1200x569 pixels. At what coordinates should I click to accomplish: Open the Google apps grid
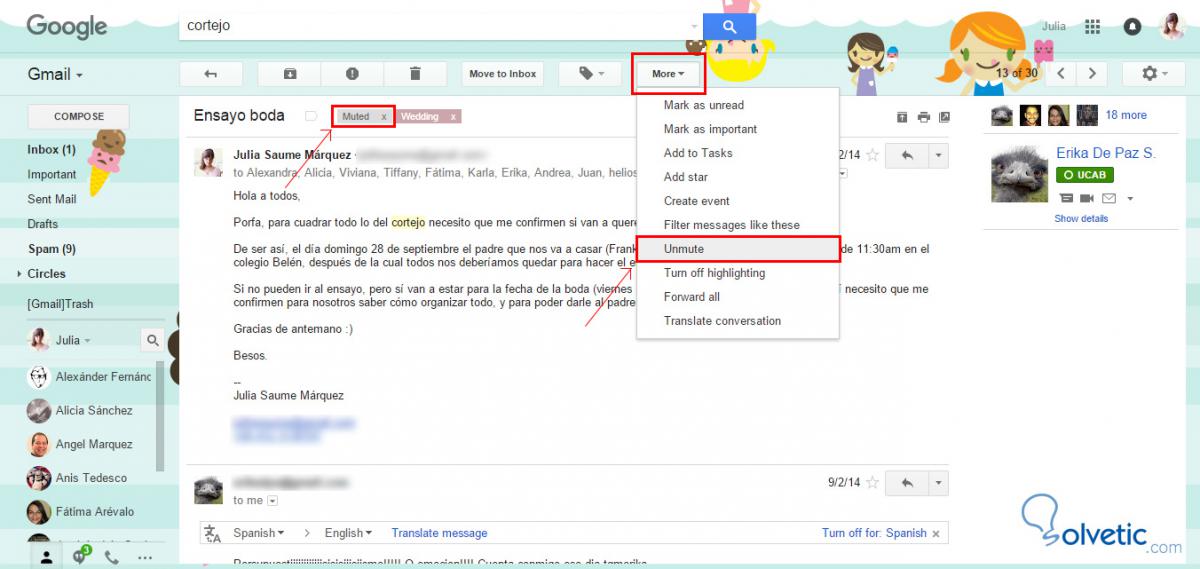(x=1092, y=27)
